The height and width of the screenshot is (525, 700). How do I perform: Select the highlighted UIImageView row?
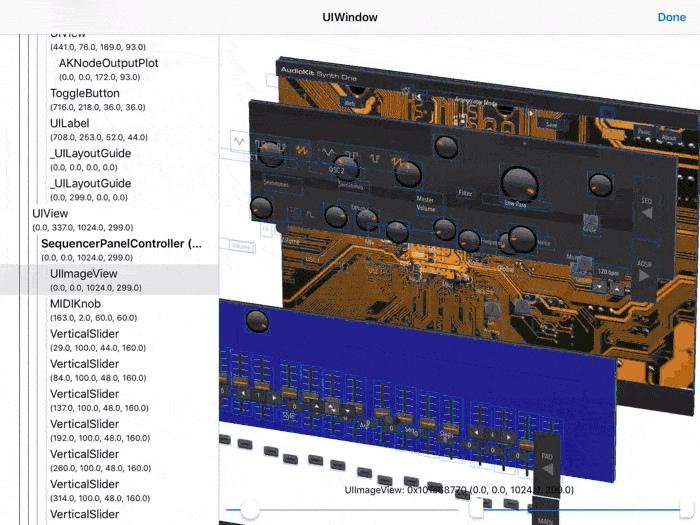109,280
